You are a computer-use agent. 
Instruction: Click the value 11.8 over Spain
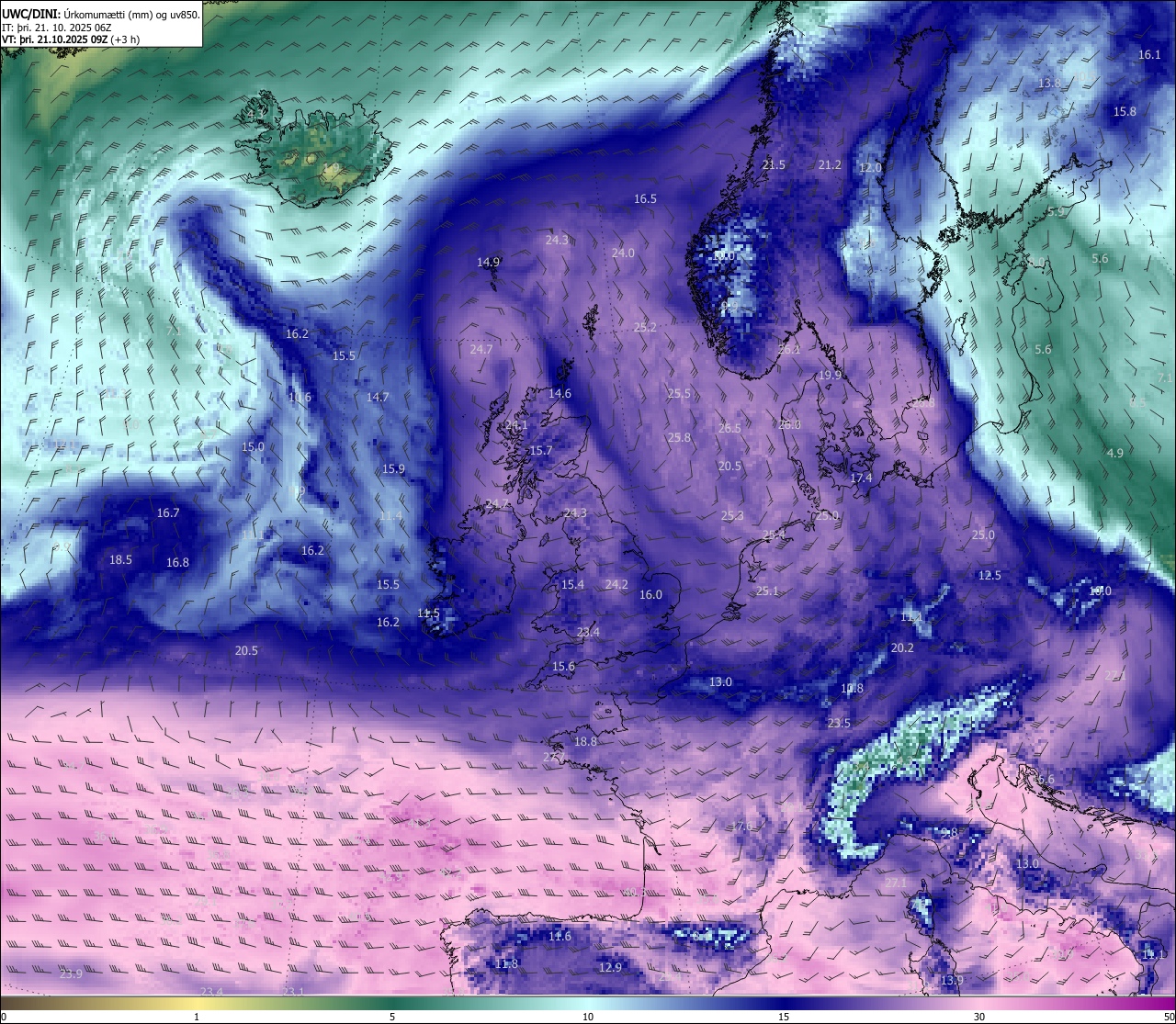coord(506,964)
